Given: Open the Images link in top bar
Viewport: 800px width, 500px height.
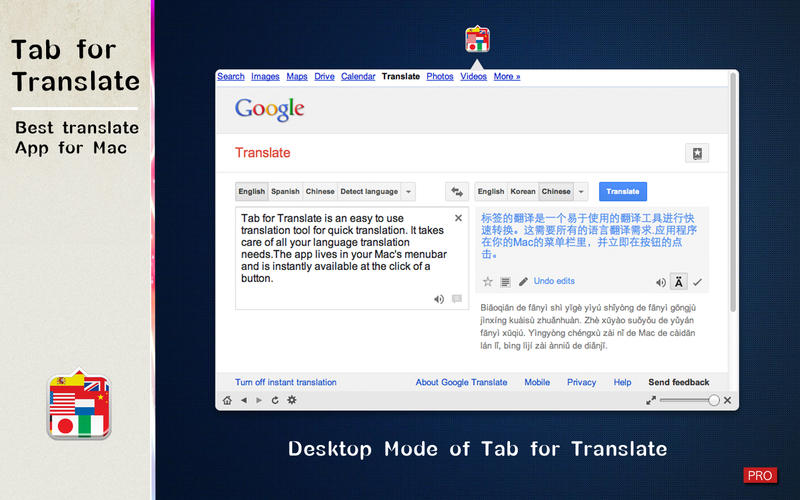Looking at the screenshot, I should click(265, 77).
